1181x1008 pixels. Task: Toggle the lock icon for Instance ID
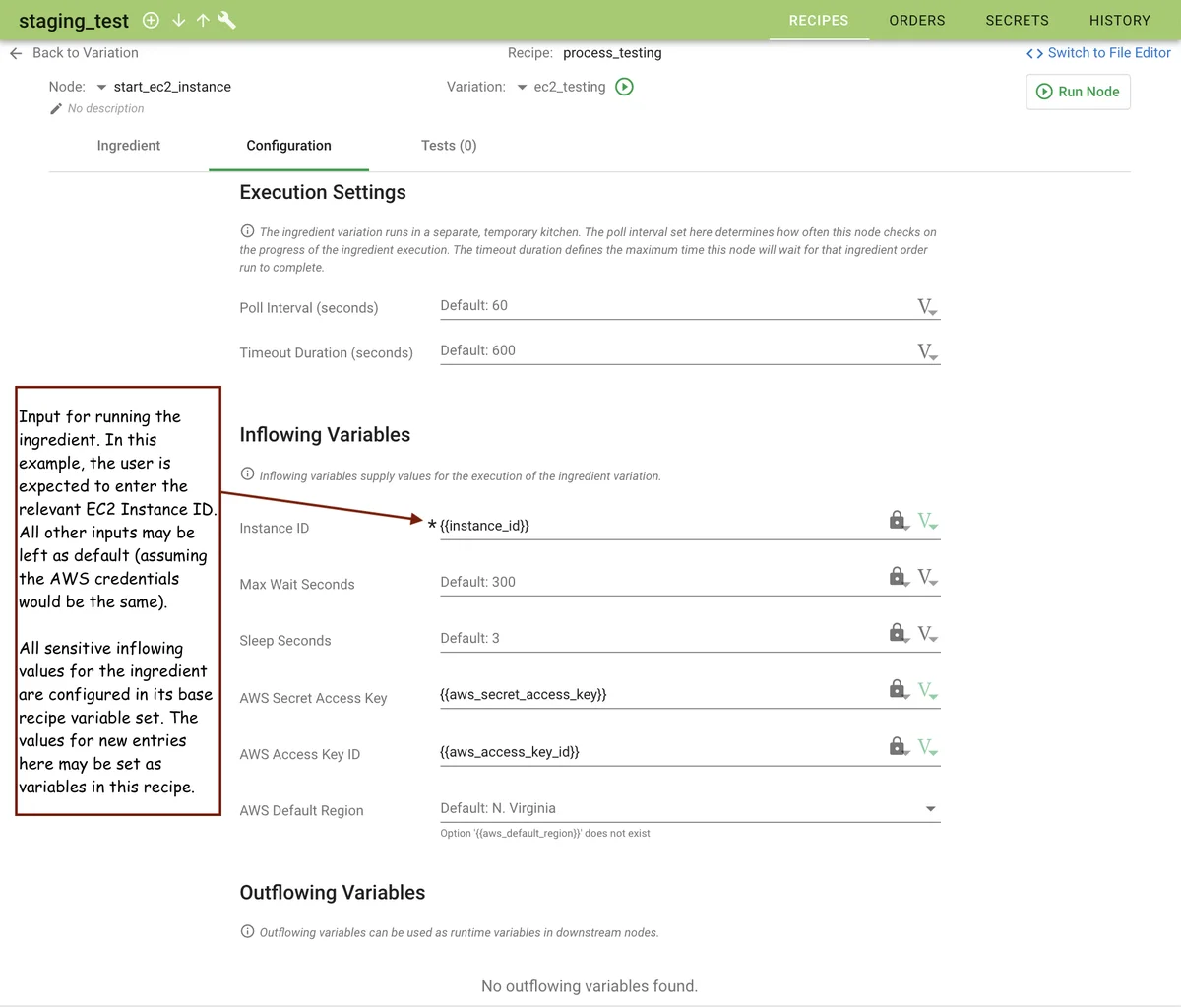tap(898, 521)
